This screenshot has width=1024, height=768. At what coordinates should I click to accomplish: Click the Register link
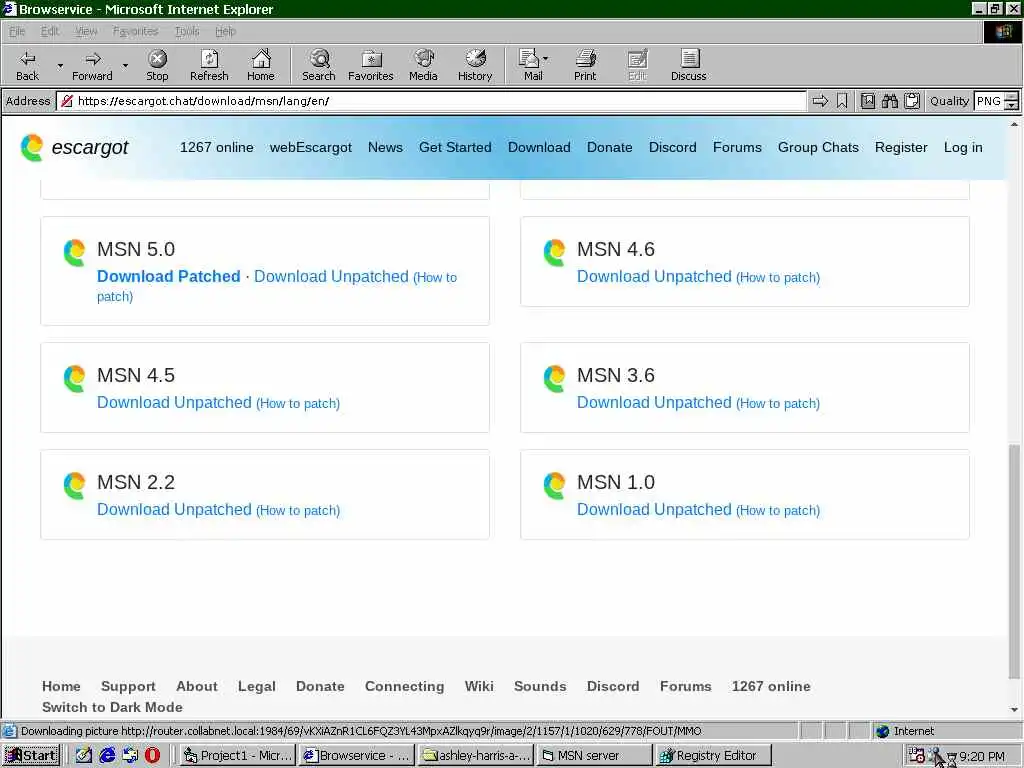pyautogui.click(x=901, y=148)
